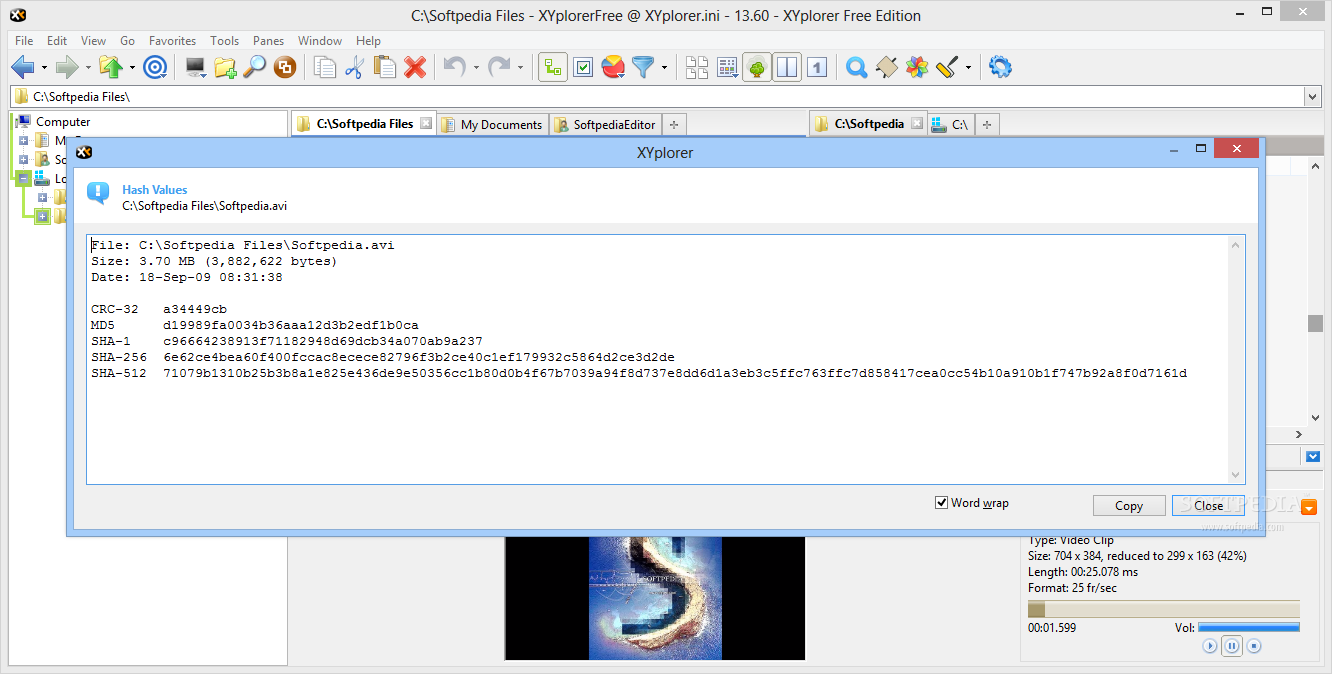Open the Redo dropdown arrow
This screenshot has height=674, width=1332.
tap(520, 68)
